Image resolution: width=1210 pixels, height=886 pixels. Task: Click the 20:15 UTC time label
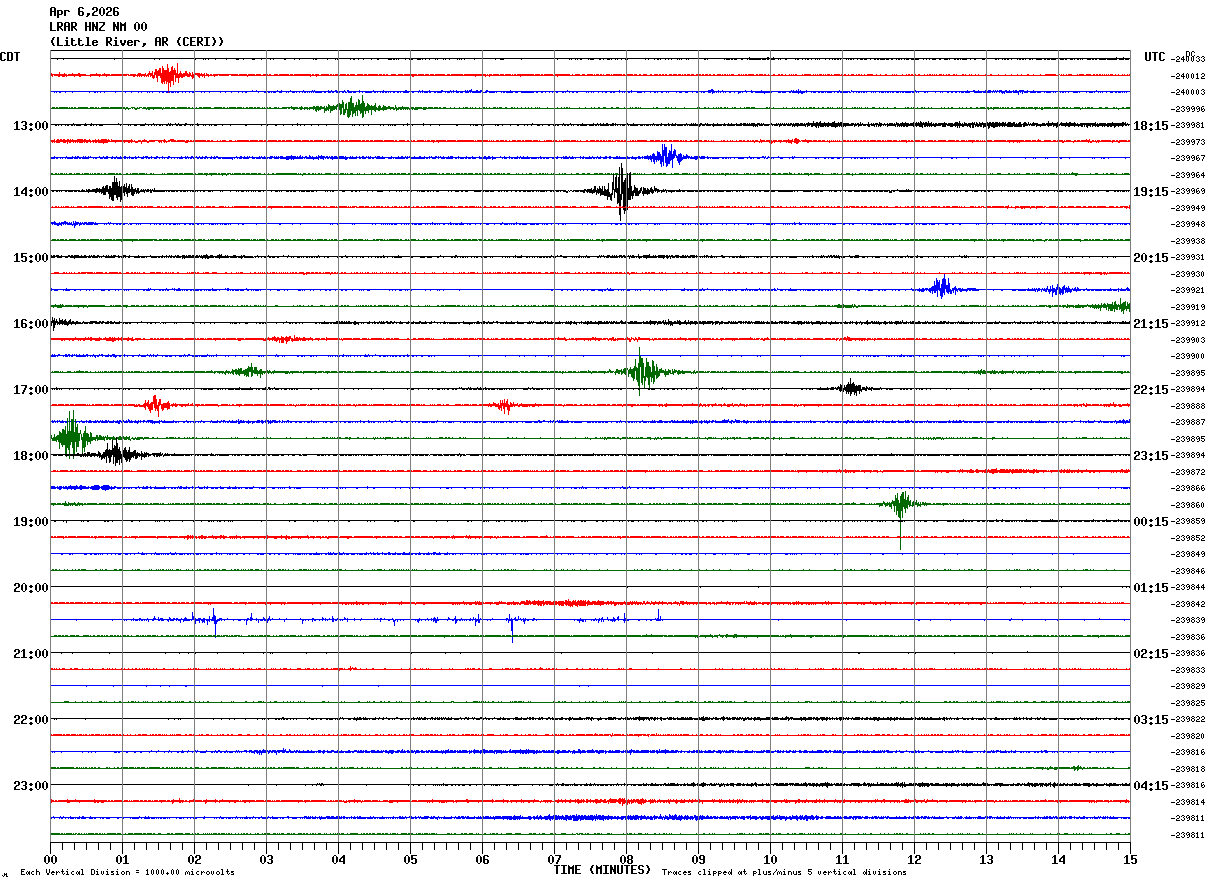pyautogui.click(x=1151, y=258)
